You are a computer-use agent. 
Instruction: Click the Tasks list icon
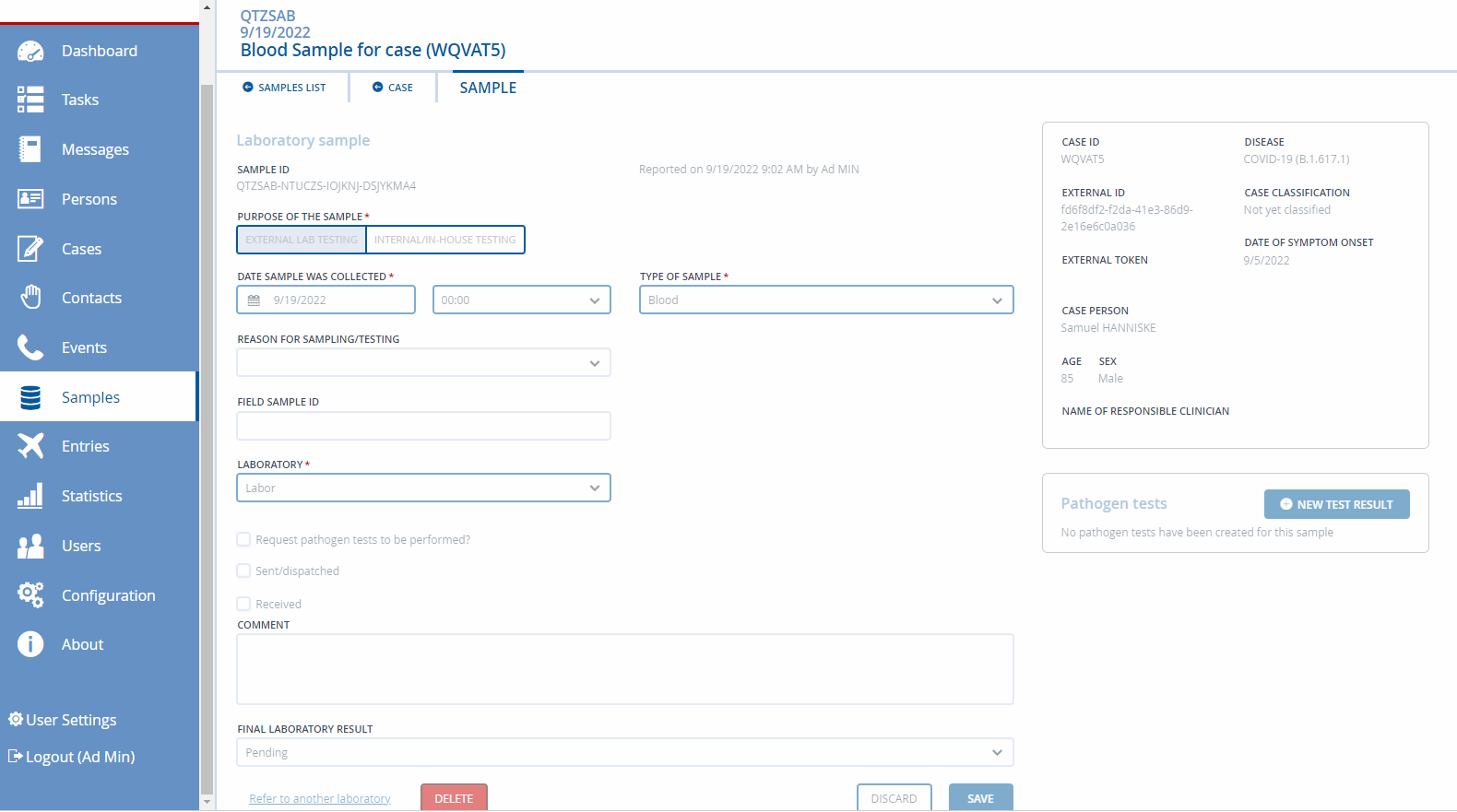(30, 100)
